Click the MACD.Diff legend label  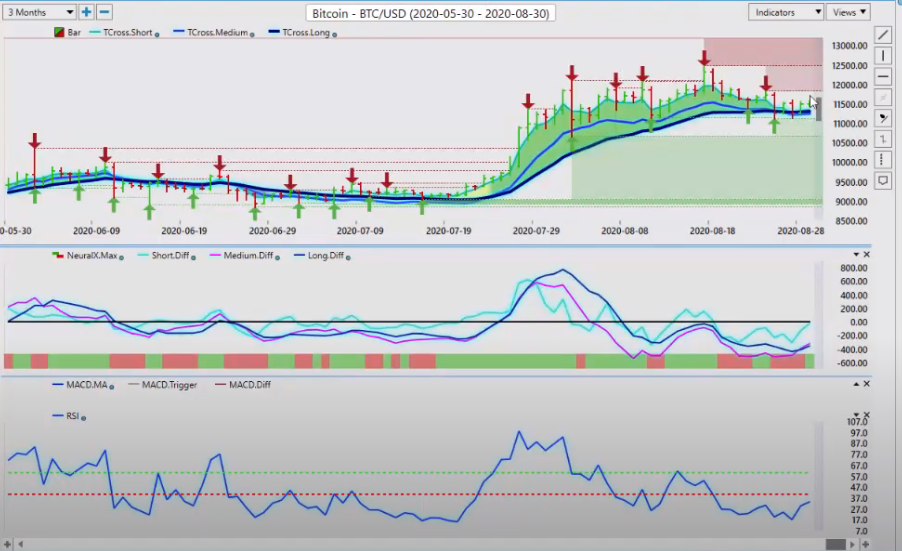[250, 385]
